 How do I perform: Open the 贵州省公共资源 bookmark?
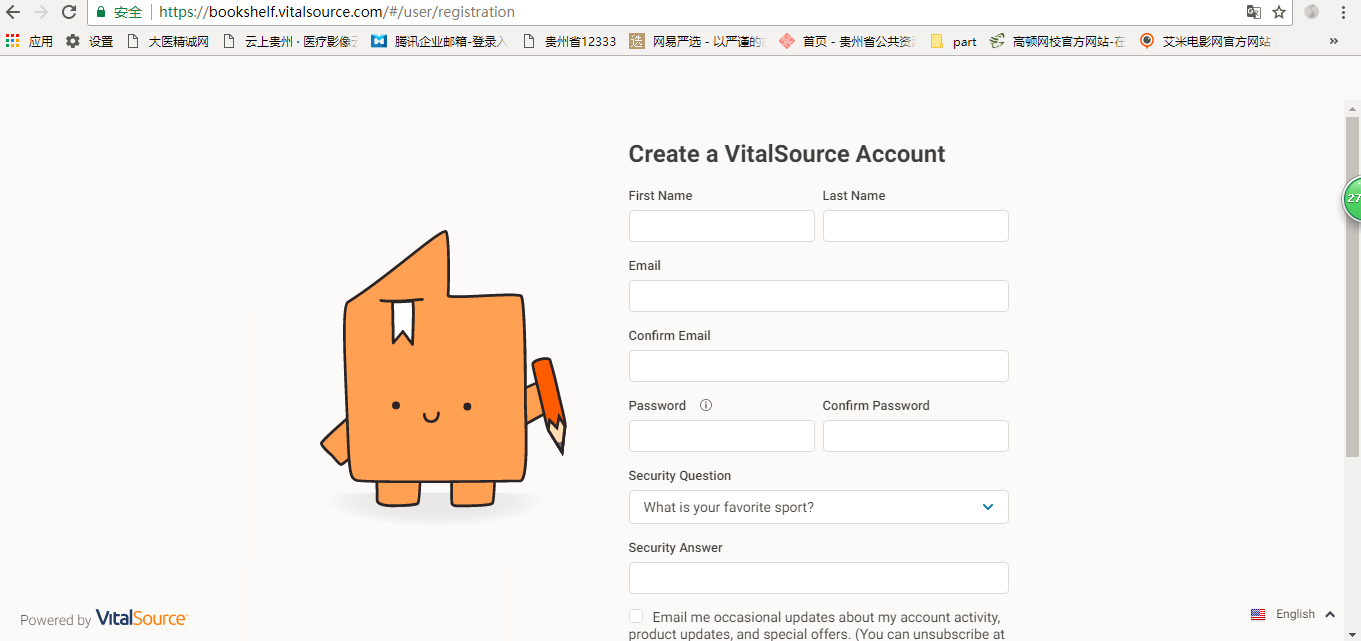(x=848, y=41)
